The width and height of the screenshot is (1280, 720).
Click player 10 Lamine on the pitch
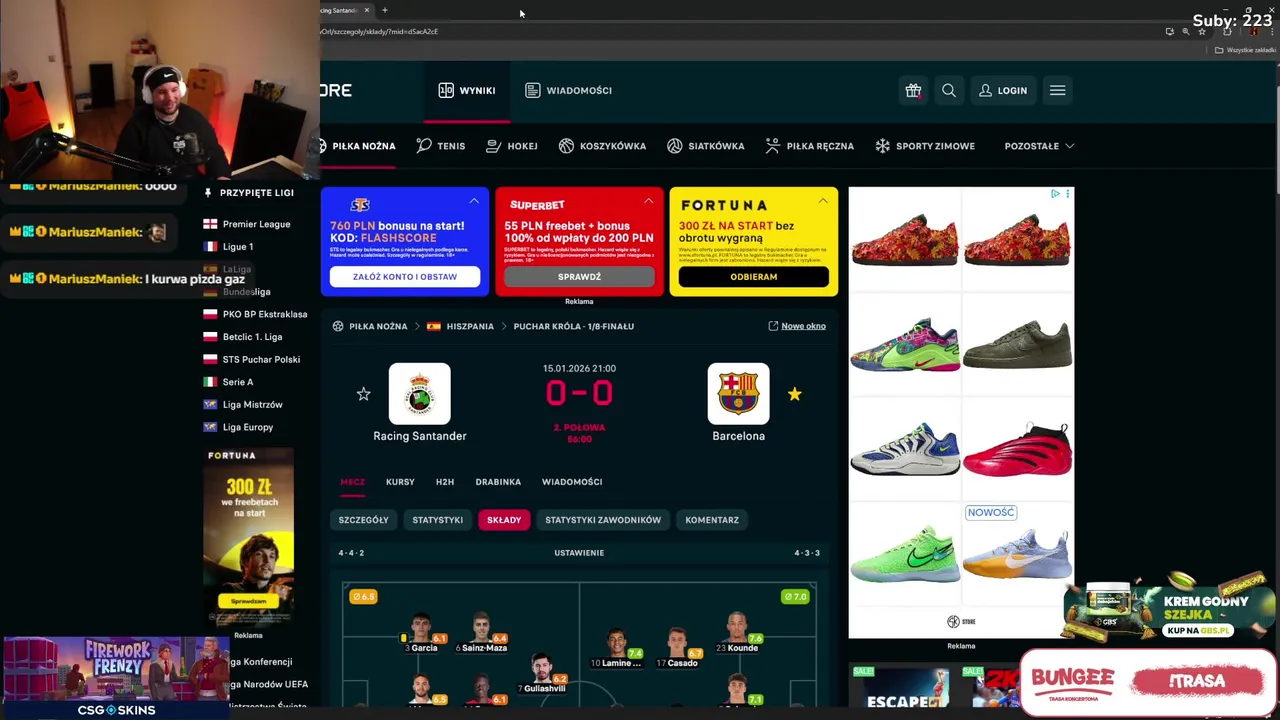pyautogui.click(x=617, y=646)
